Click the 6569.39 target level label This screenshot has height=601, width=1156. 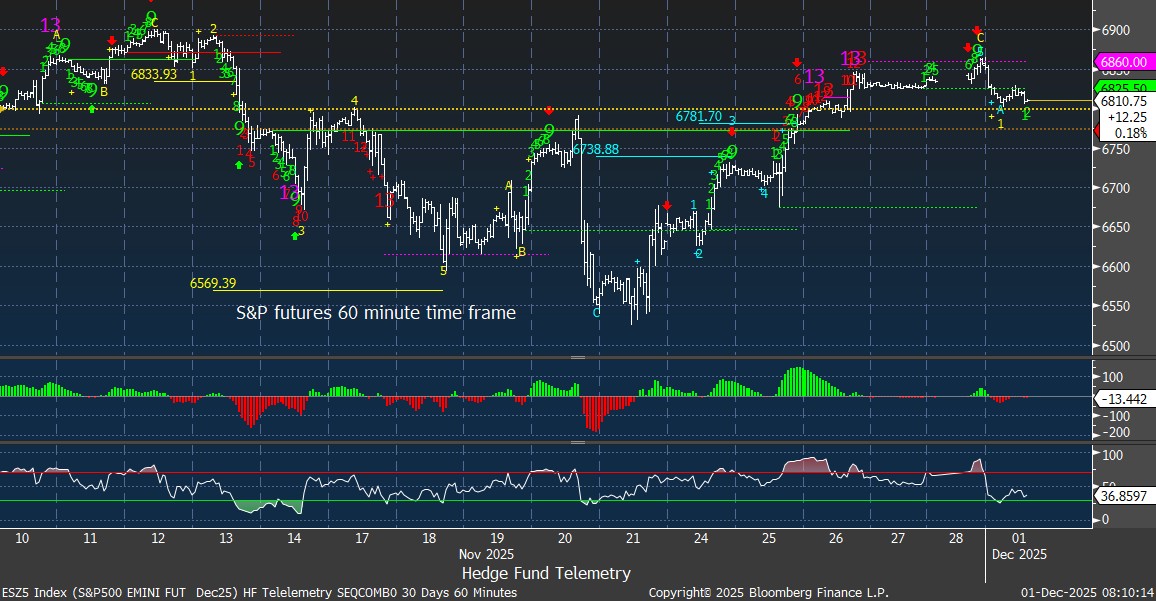[211, 284]
